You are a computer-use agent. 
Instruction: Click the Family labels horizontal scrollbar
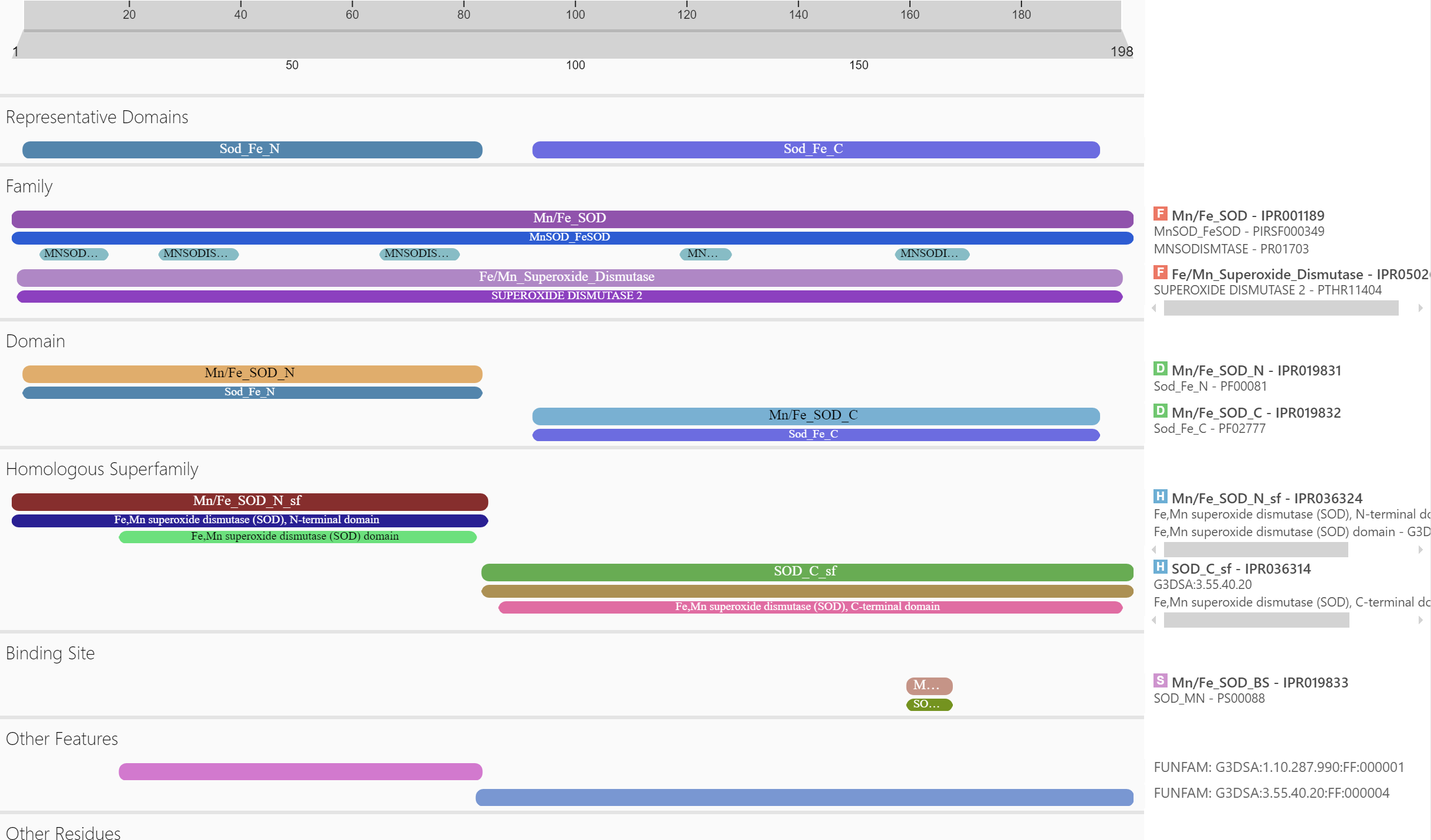[1281, 308]
